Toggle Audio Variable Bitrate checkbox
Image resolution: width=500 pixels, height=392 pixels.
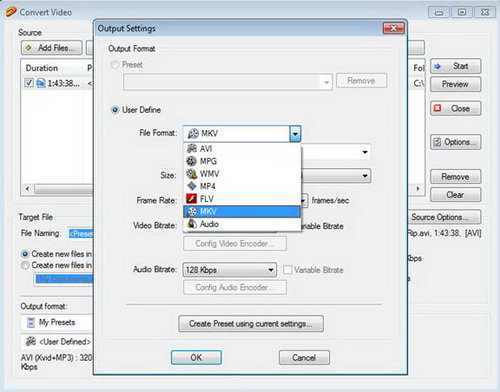[x=287, y=270]
